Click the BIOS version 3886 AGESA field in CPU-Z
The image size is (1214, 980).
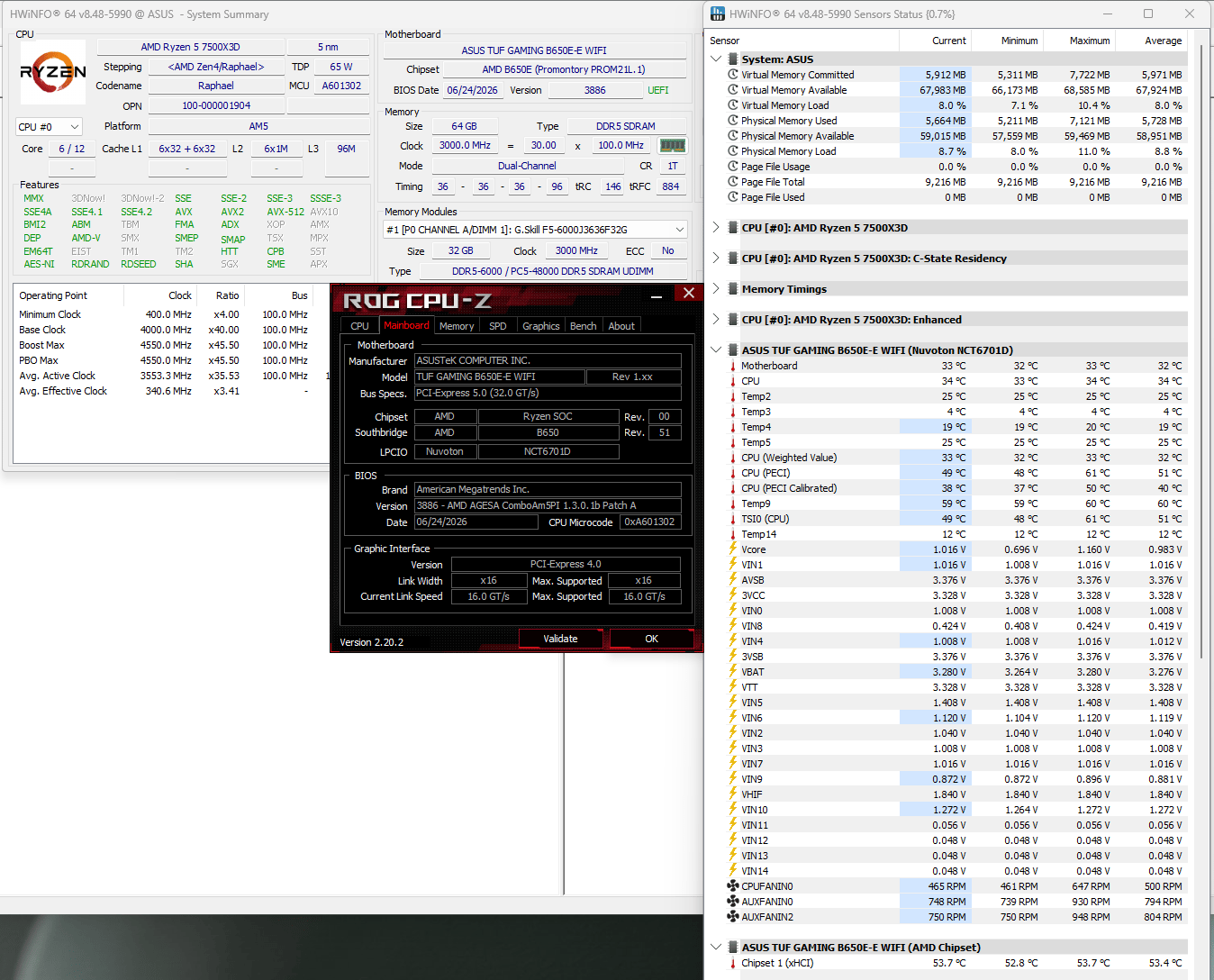548,505
